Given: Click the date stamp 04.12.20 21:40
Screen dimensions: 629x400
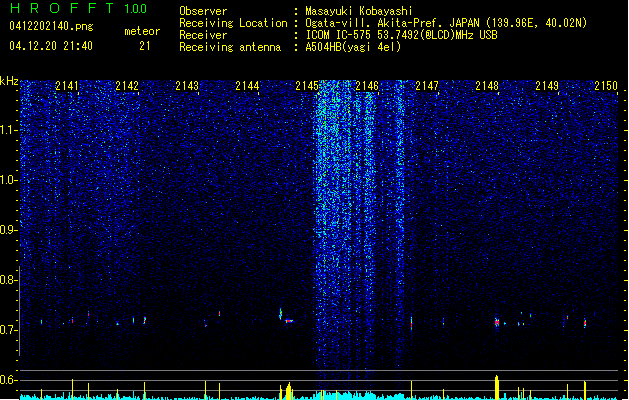Looking at the screenshot, I should [x=51, y=46].
